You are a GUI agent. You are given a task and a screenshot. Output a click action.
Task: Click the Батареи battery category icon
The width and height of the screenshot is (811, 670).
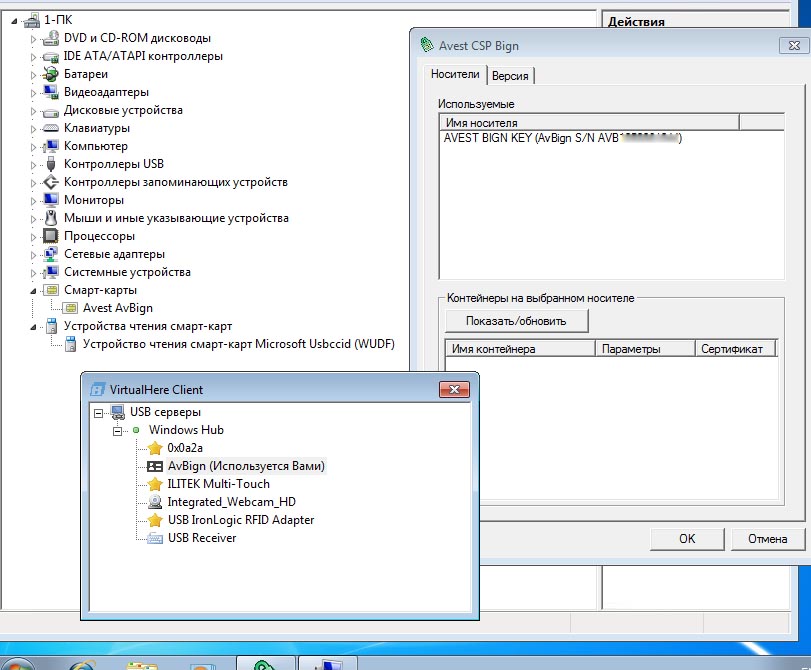[52, 74]
